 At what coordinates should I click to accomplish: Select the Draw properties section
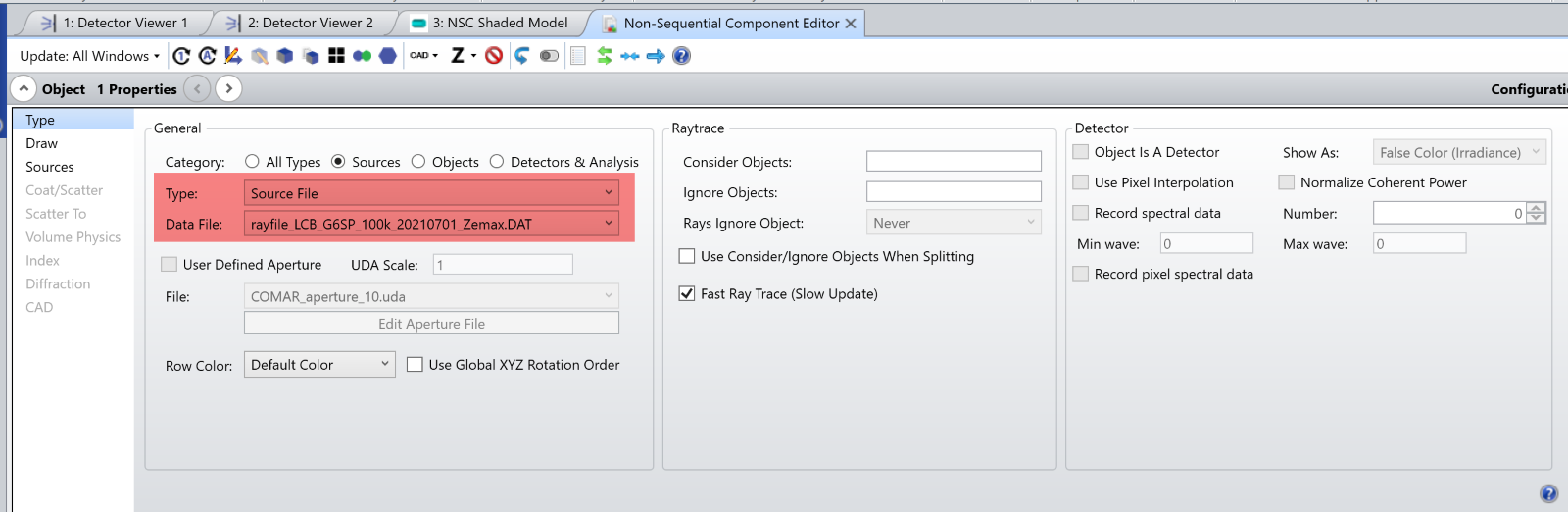[x=73, y=143]
